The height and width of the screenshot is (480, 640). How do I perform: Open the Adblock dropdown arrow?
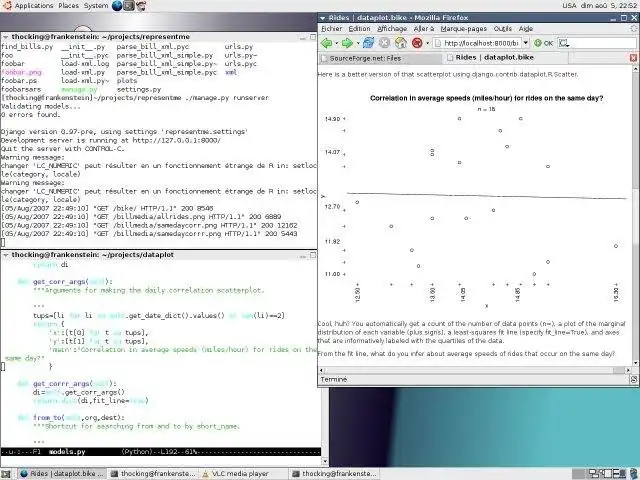click(x=427, y=43)
